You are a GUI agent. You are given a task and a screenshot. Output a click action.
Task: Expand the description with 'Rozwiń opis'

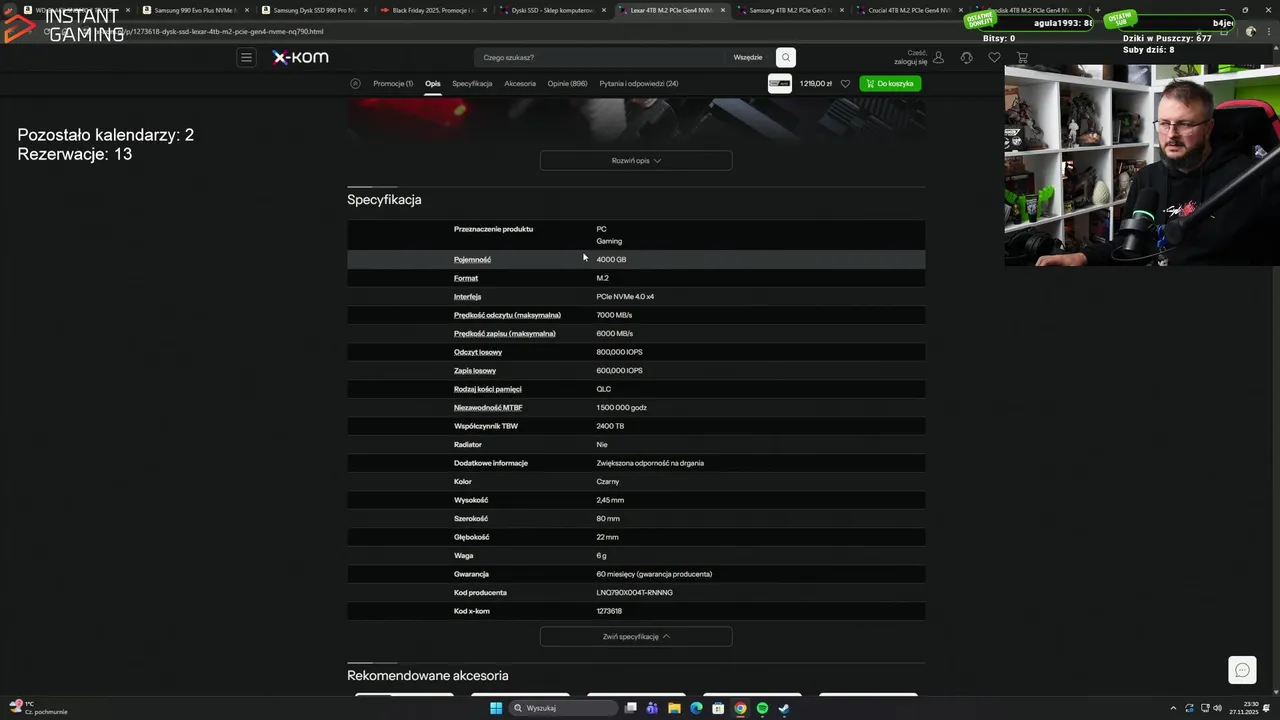click(636, 160)
